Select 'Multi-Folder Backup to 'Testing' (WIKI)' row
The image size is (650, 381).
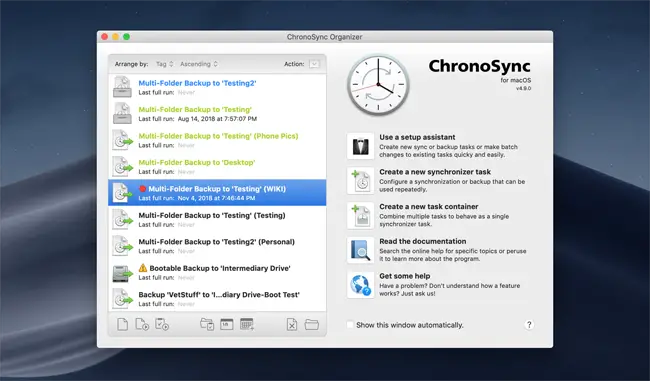click(x=217, y=193)
